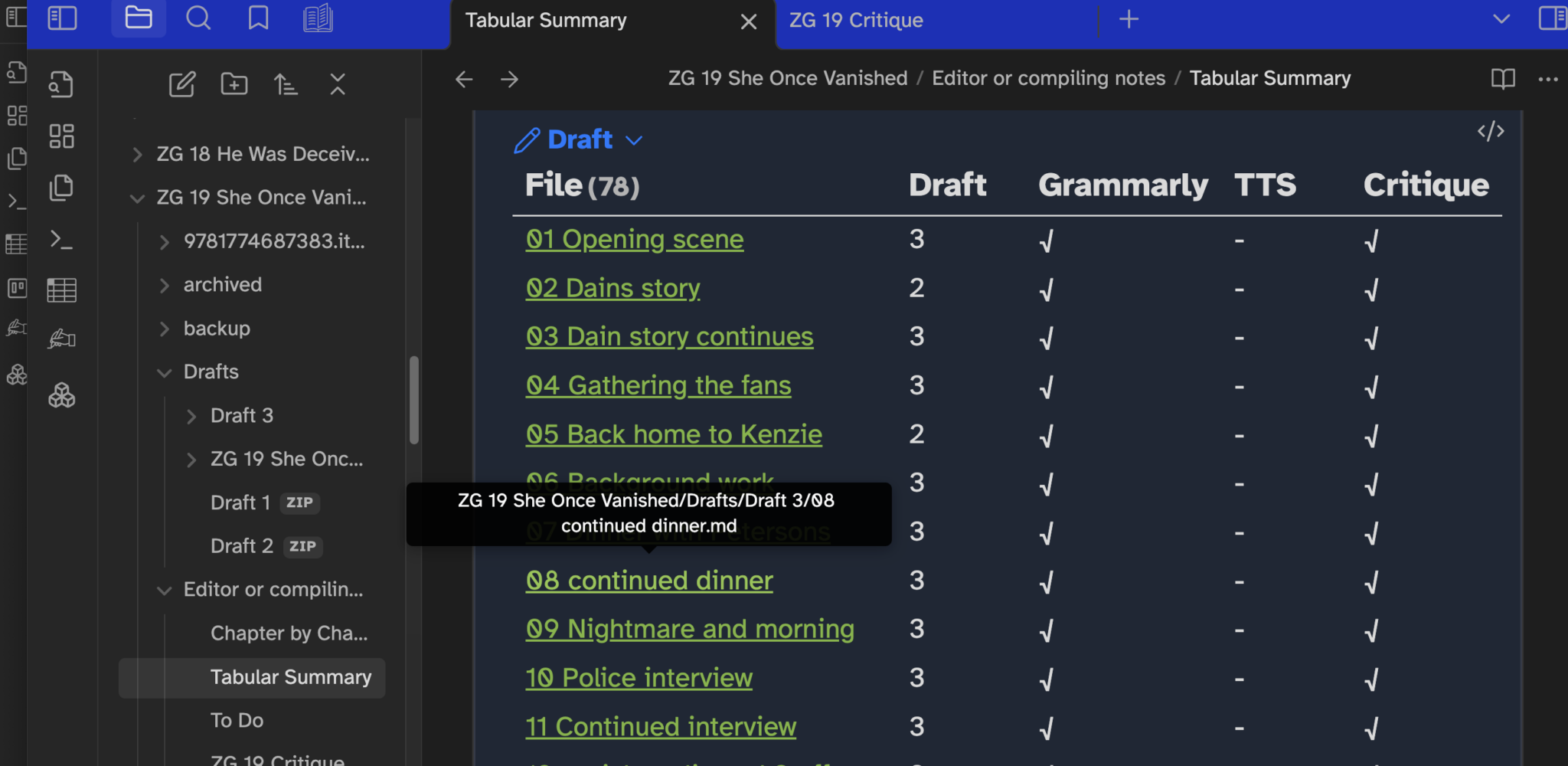Navigate to Editor or compiling notes breadcrumb
Screen dimensions: 1568x766
coord(1049,77)
